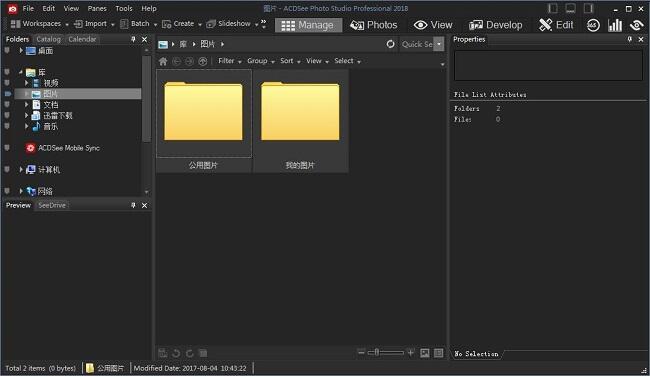Collapse the 库 tree node
This screenshot has width=650, height=380.
pyautogui.click(x=21, y=72)
